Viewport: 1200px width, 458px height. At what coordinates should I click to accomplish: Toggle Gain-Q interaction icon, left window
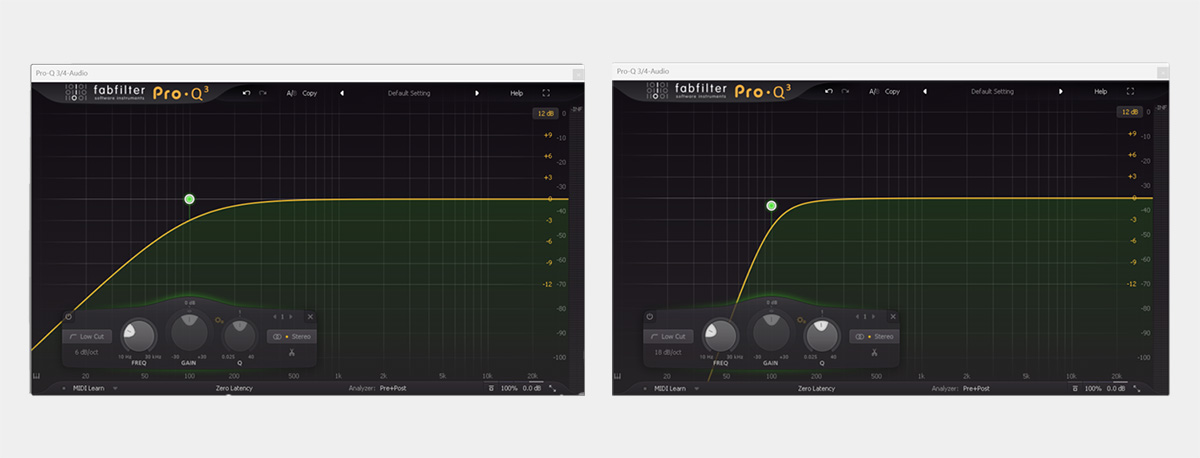(x=219, y=320)
